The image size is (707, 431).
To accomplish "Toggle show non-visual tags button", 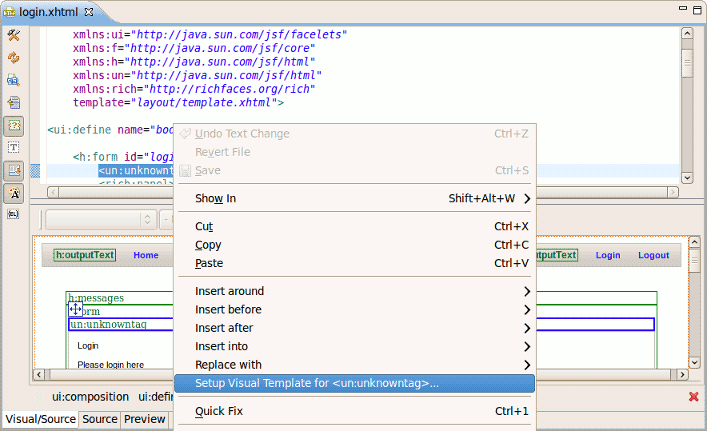I will (x=14, y=148).
